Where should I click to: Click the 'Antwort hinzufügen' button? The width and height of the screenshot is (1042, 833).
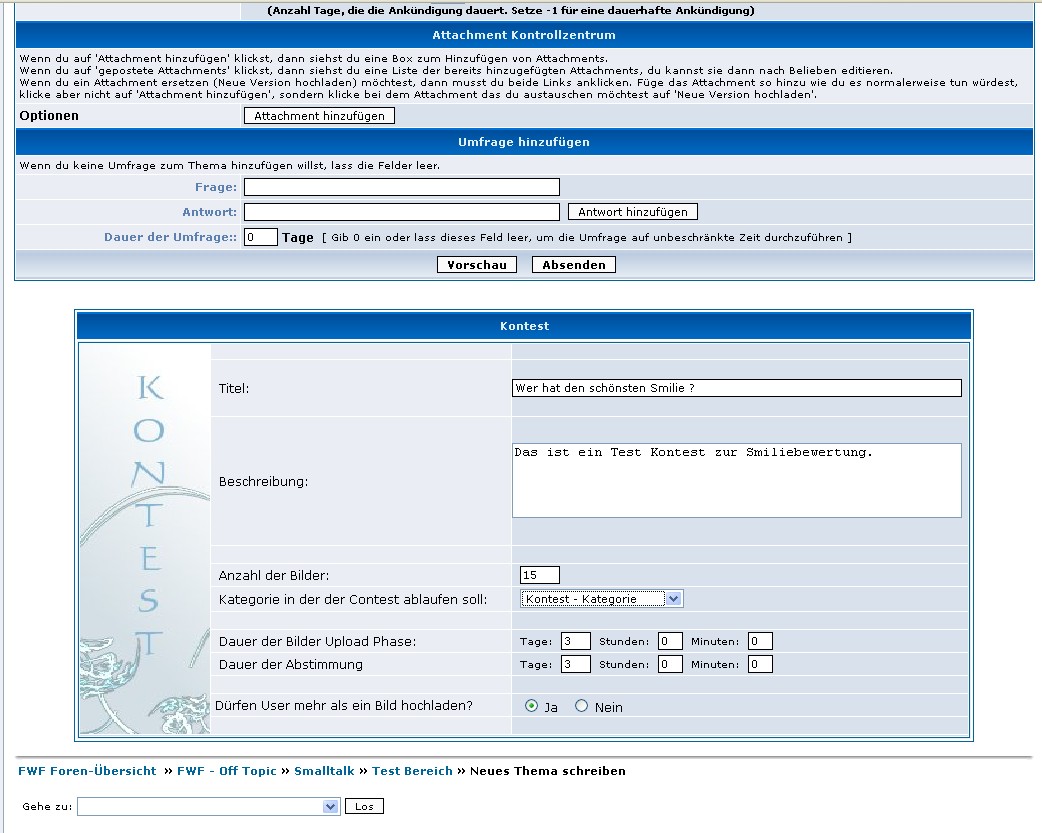click(x=632, y=212)
